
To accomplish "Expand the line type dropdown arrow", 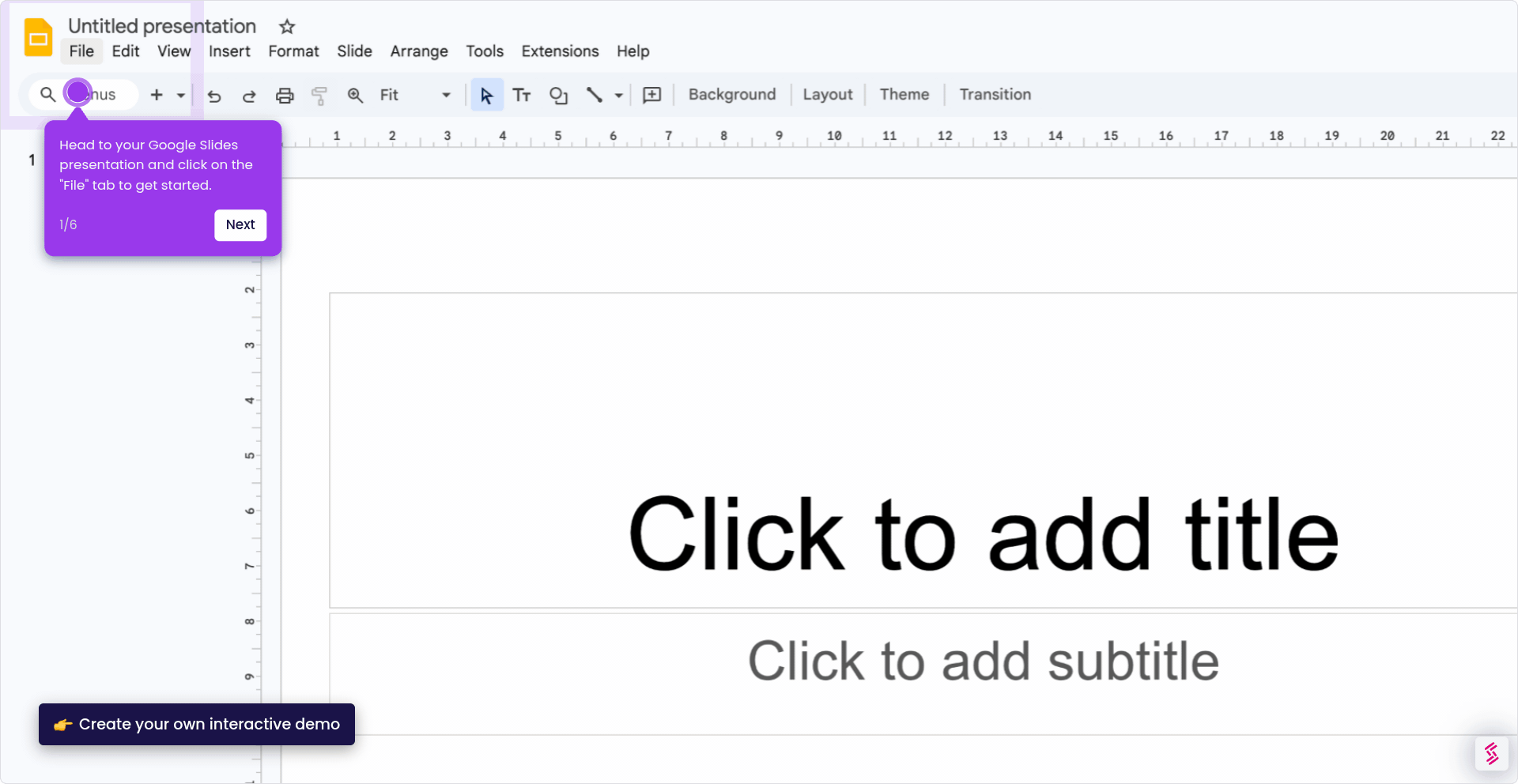I will [619, 96].
